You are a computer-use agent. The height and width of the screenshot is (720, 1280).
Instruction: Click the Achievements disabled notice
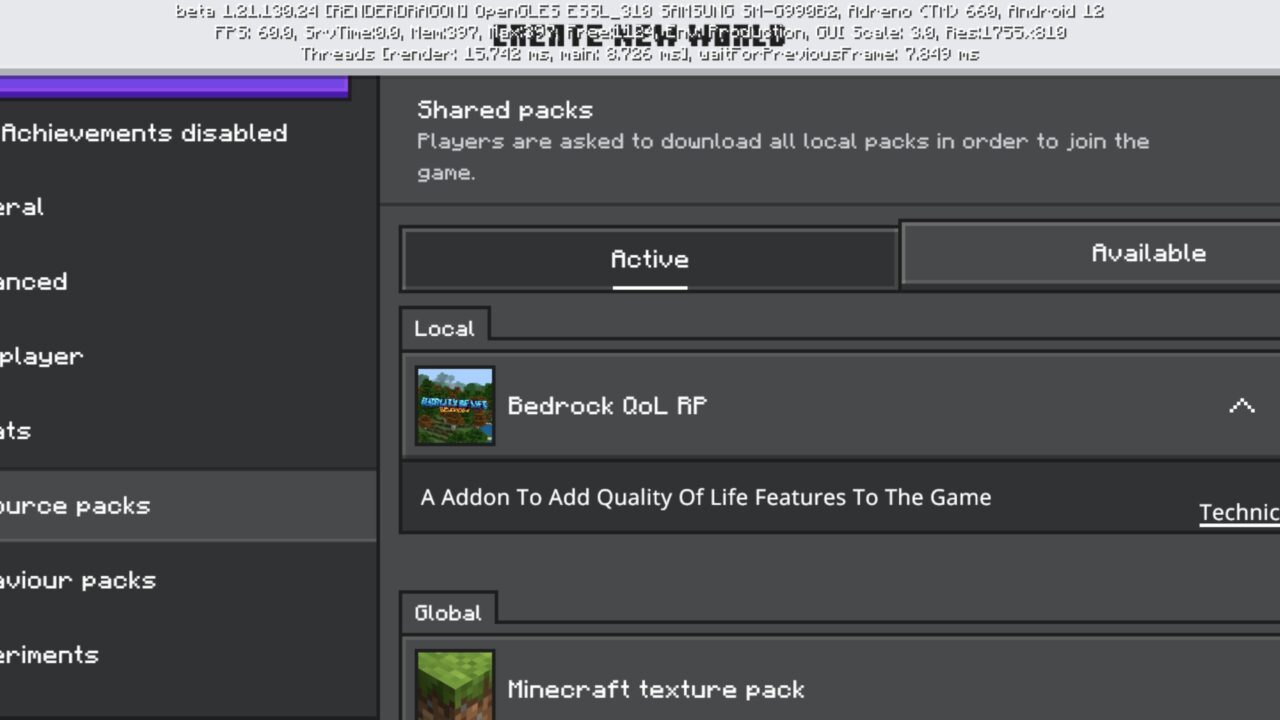click(x=145, y=133)
